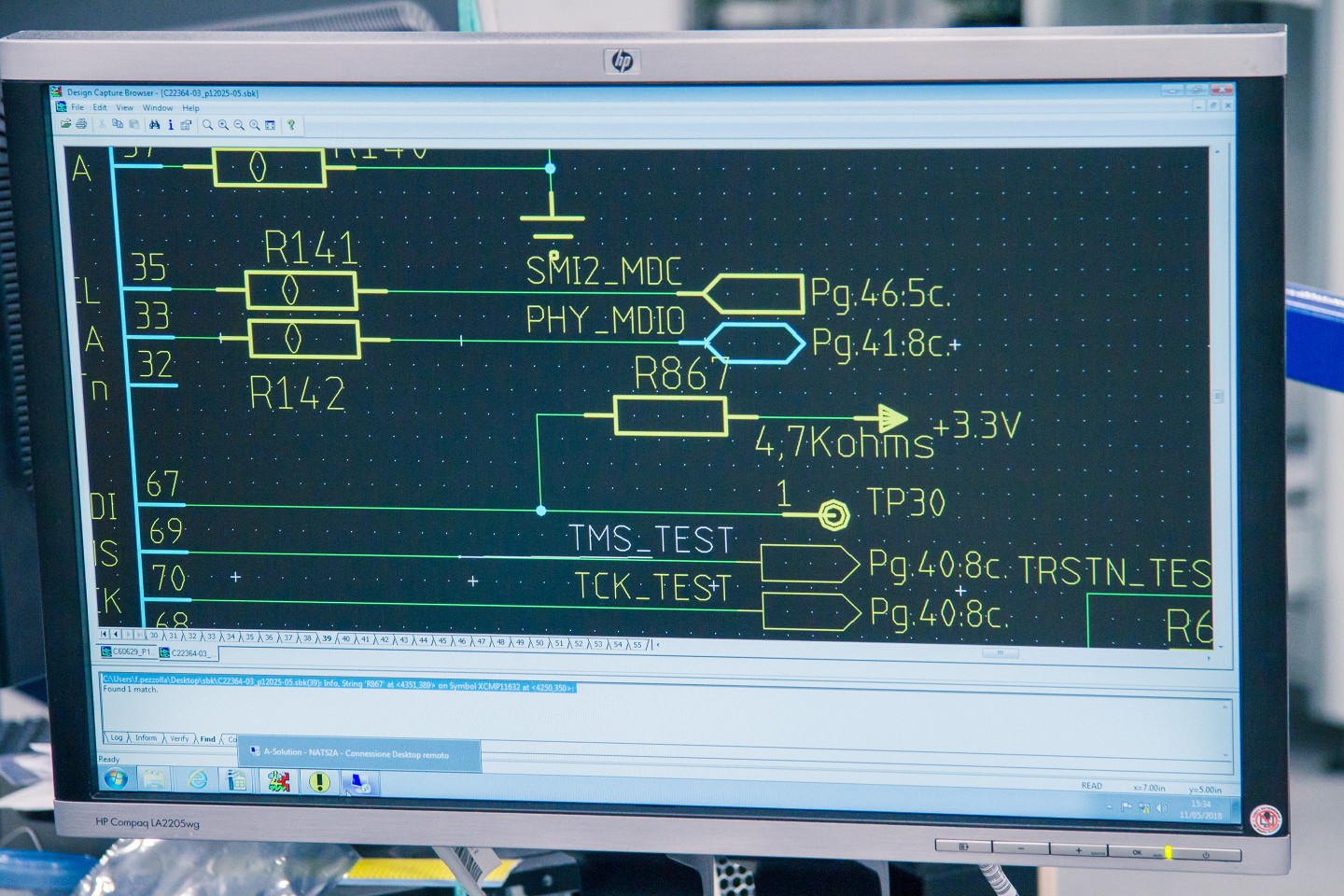Open the Window menu

click(158, 108)
